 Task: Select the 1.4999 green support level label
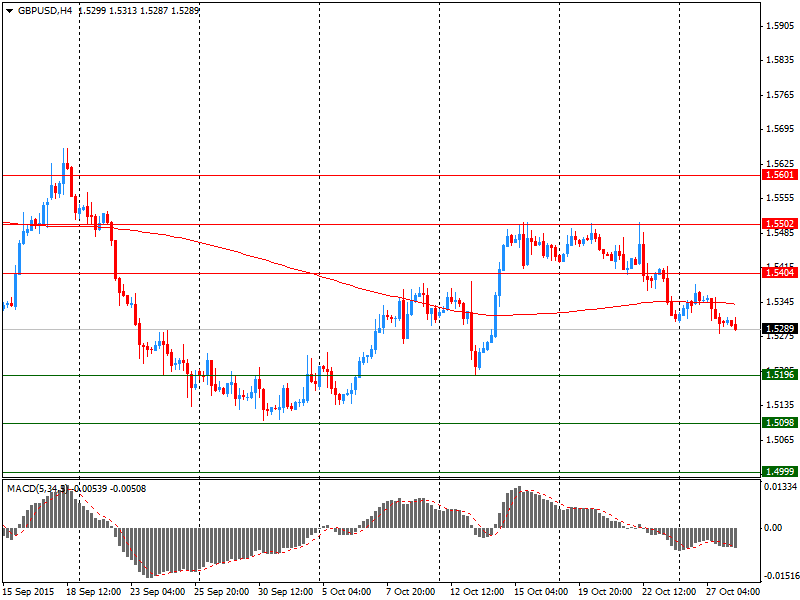[780, 472]
